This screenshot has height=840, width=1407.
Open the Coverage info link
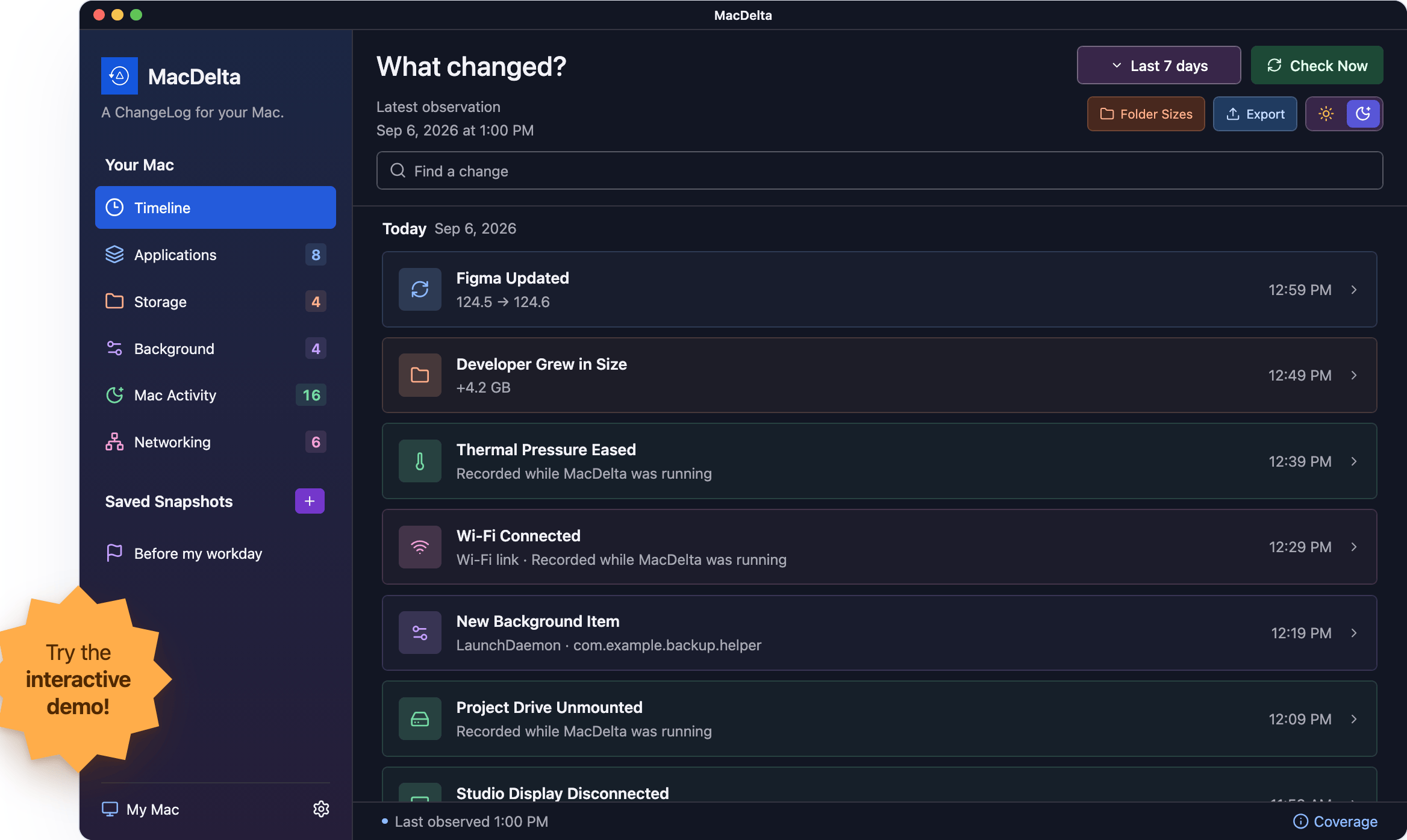[1335, 821]
